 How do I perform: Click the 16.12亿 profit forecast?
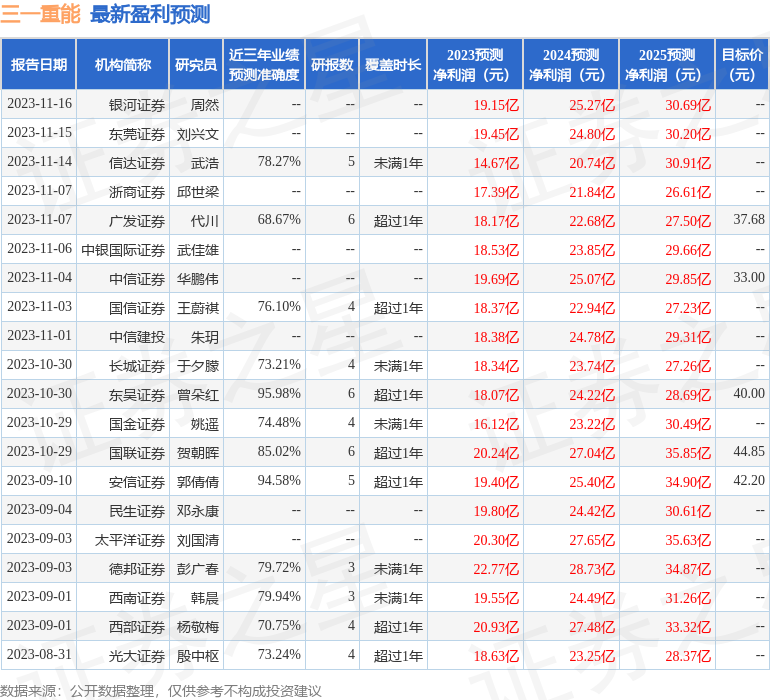pos(496,423)
